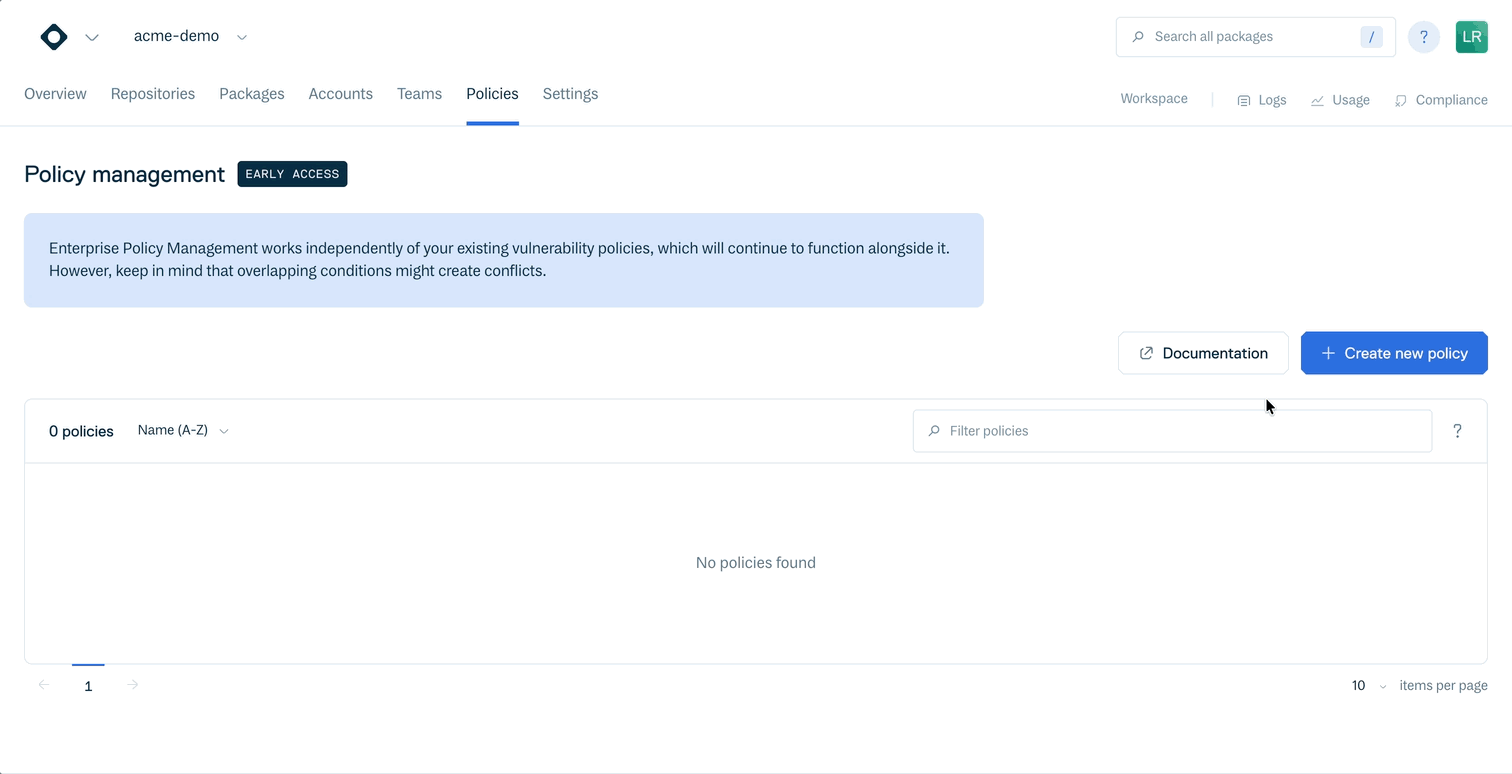1512x774 pixels.
Task: Click the Cloudsmith logo icon
Action: pos(53,36)
